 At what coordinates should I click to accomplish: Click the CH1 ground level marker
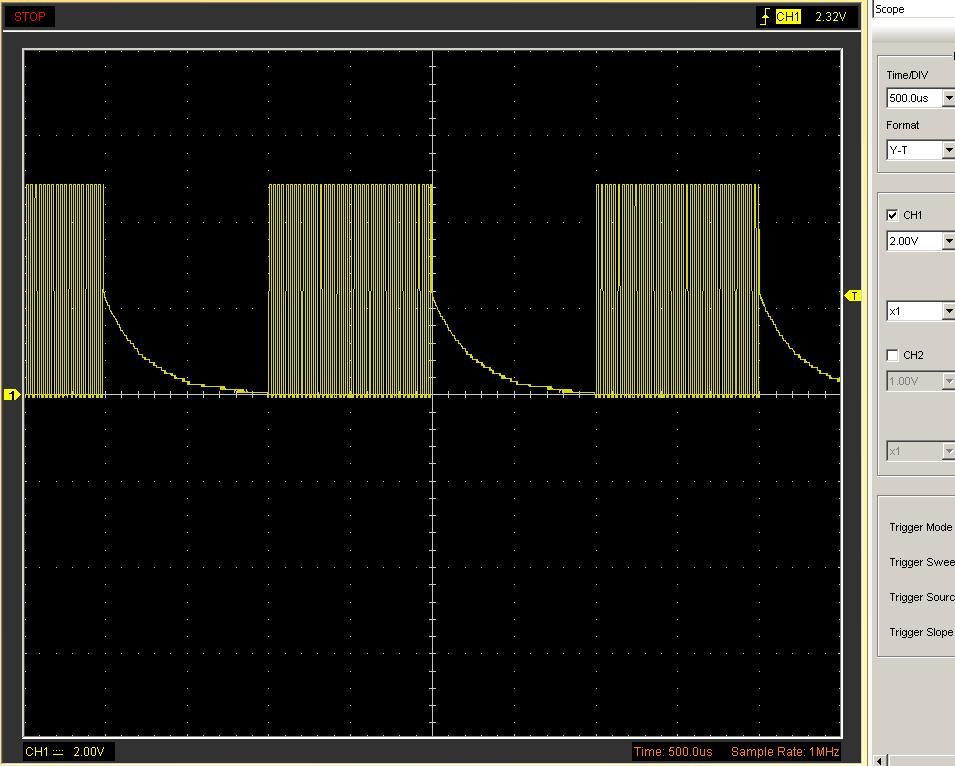[12, 395]
